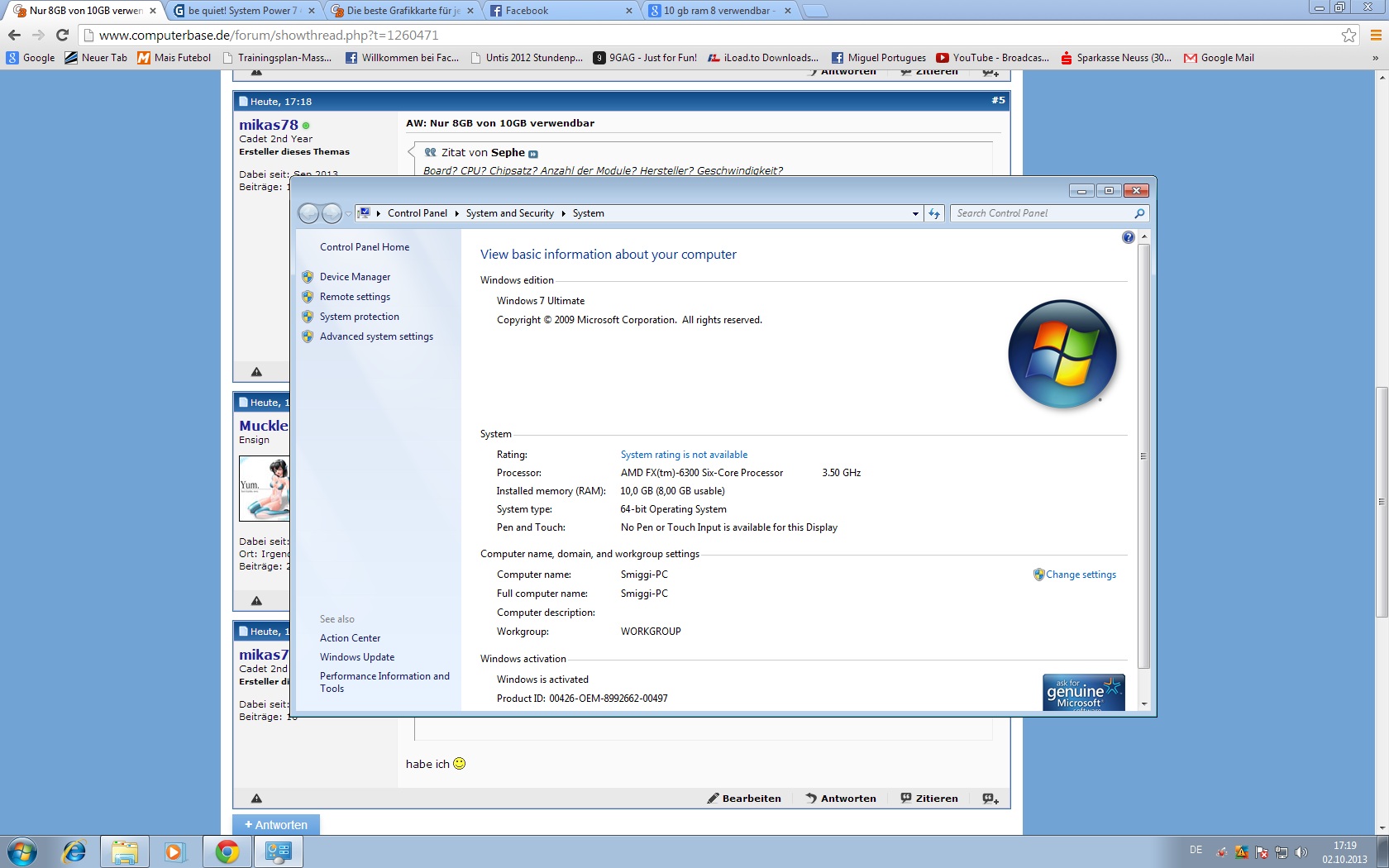Open Muckle's avatar thumbnail
The height and width of the screenshot is (868, 1389).
[265, 489]
